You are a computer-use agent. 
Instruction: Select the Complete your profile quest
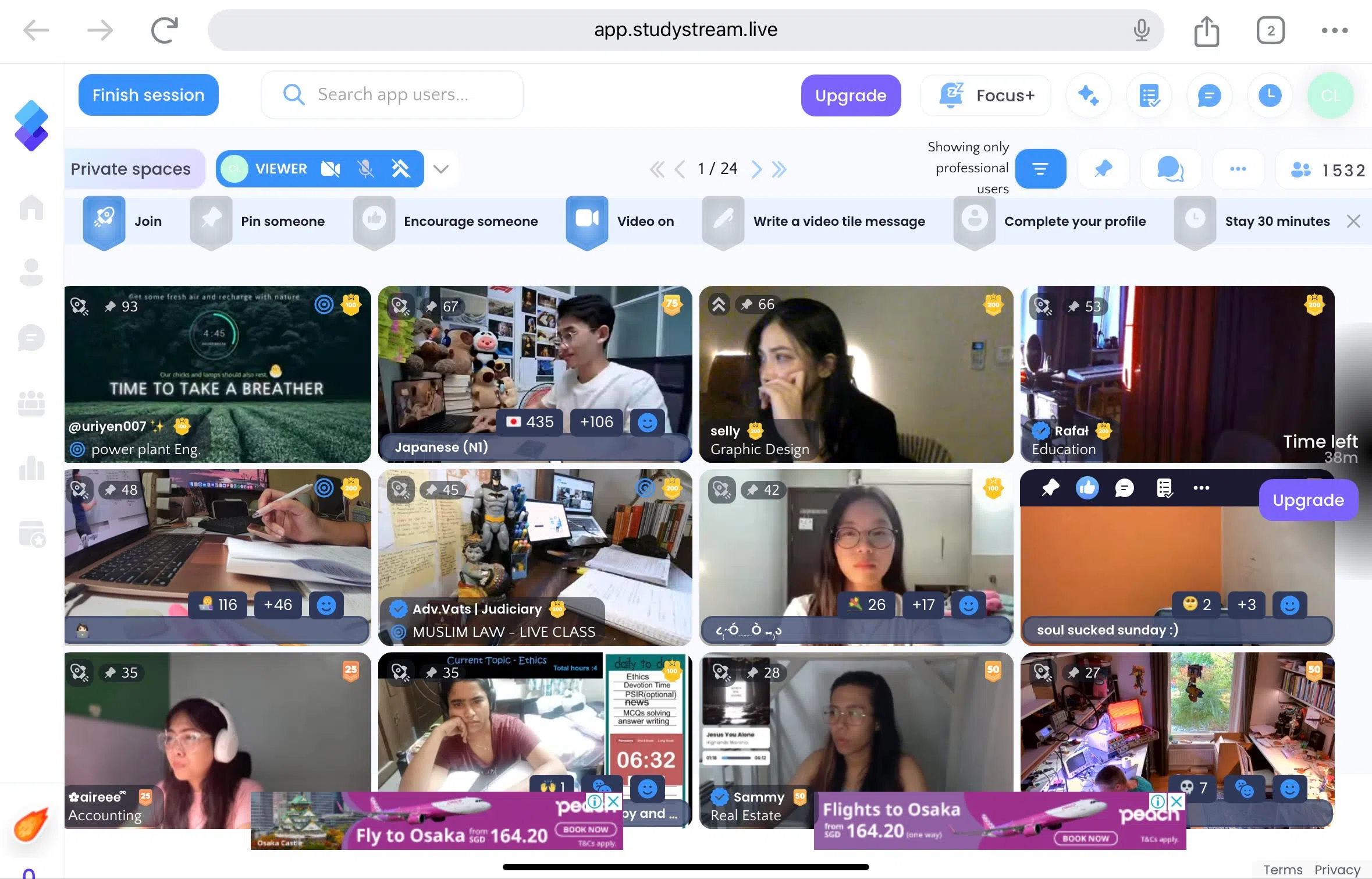[1074, 221]
